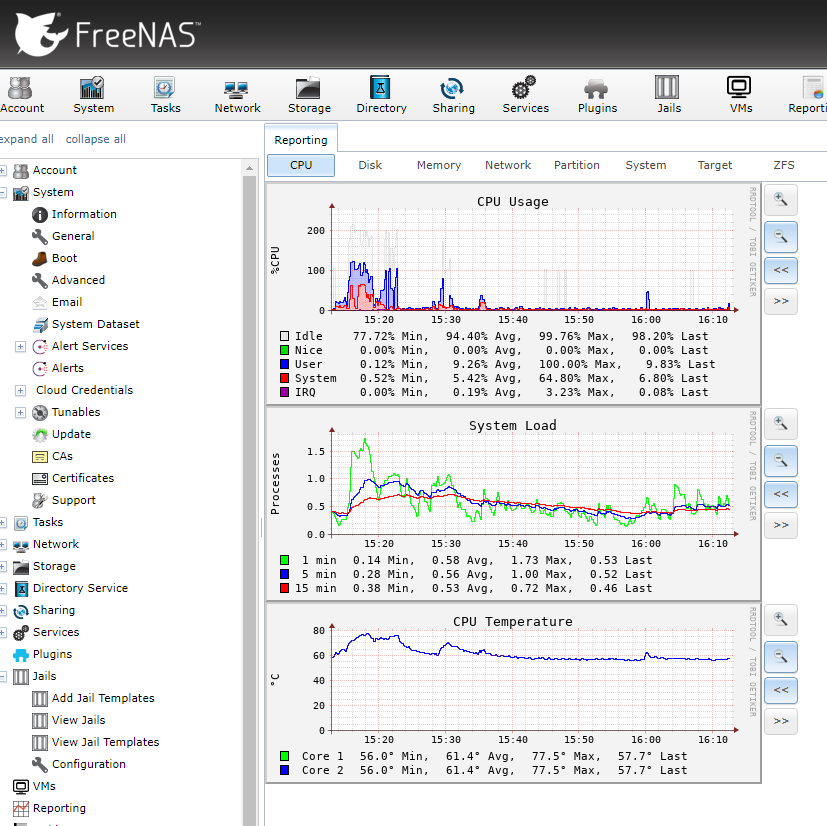The height and width of the screenshot is (826, 827).
Task: Zoom out on the System Load graph
Action: pos(781,460)
